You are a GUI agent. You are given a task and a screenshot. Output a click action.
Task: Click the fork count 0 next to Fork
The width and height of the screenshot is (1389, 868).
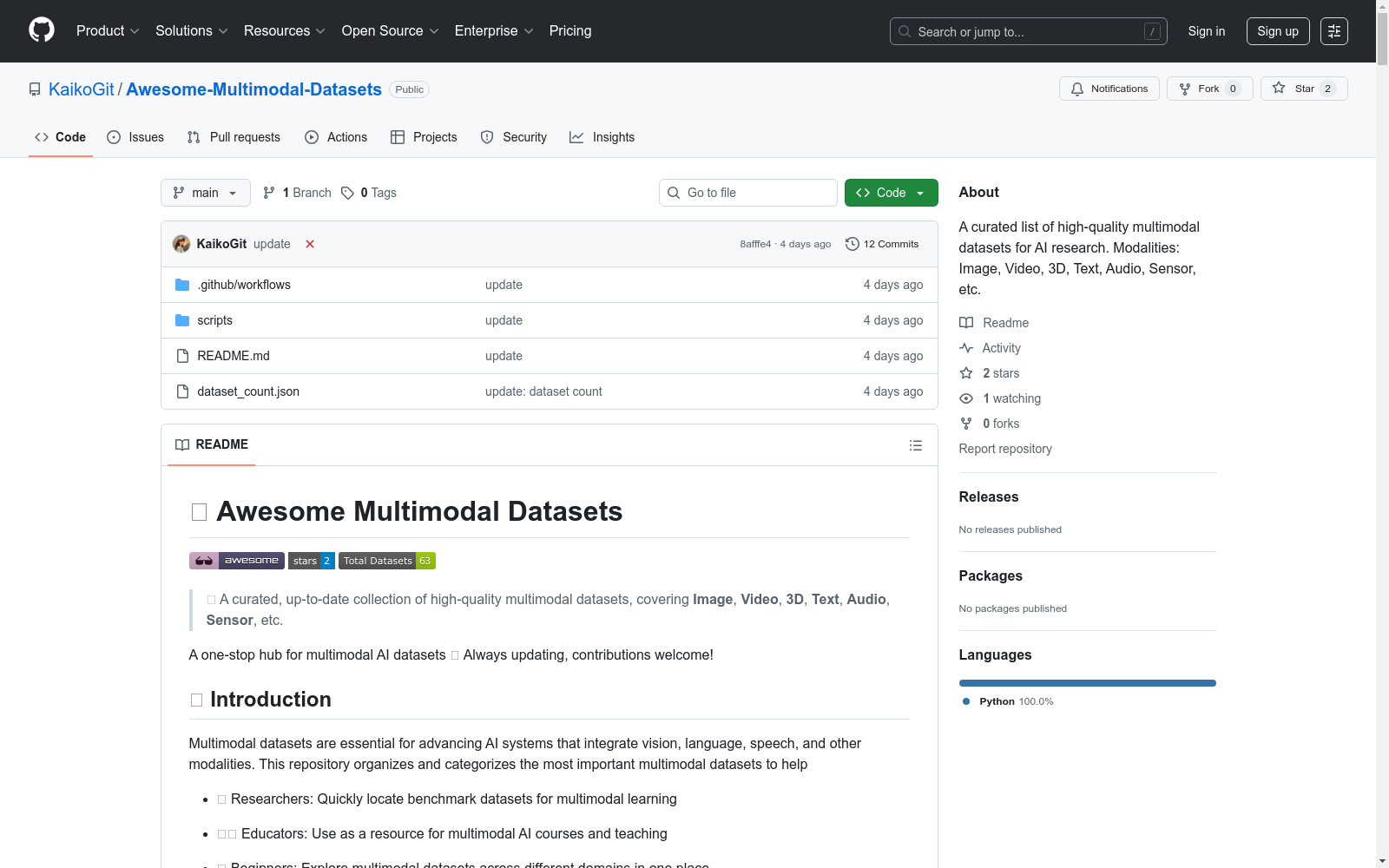click(x=1233, y=89)
